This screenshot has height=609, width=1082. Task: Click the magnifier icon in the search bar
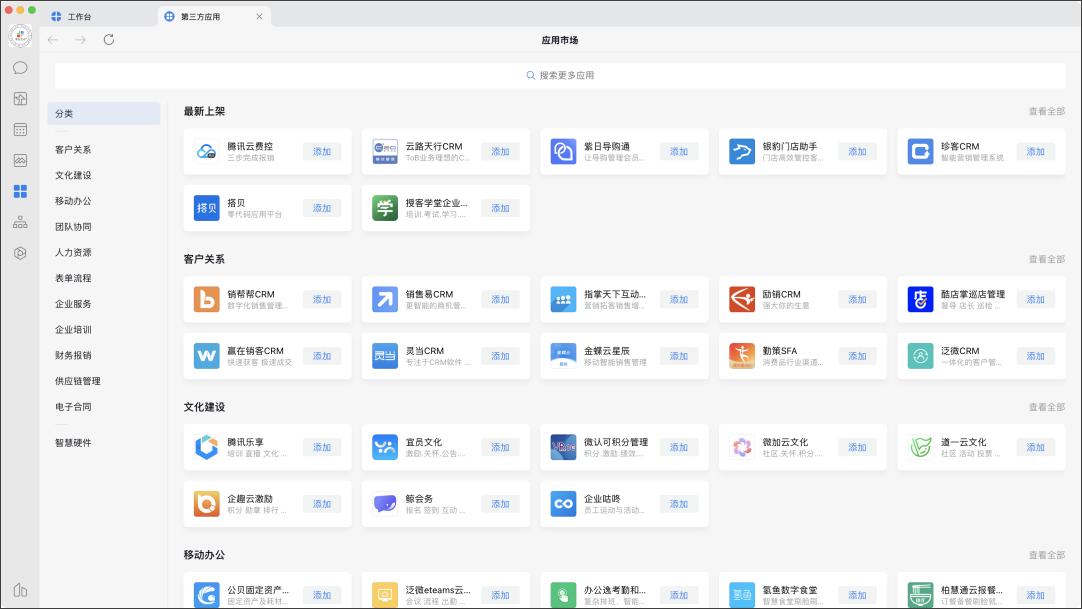pyautogui.click(x=530, y=74)
